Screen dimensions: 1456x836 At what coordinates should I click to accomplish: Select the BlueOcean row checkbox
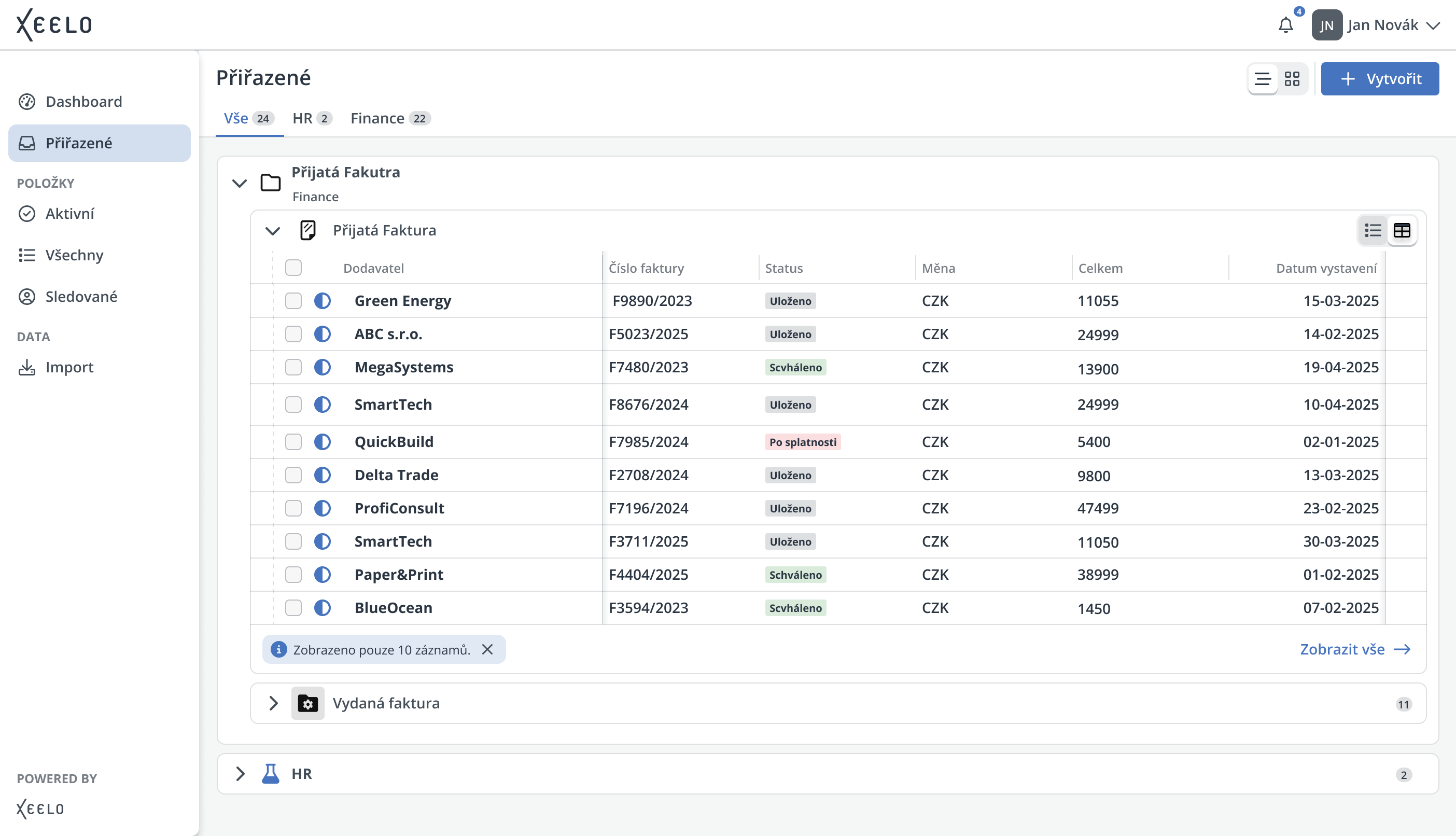293,607
